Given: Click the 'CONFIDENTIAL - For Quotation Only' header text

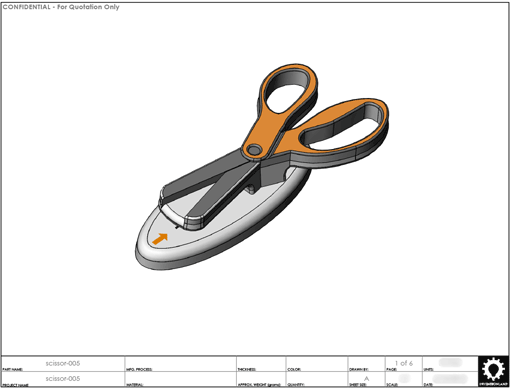Looking at the screenshot, I should (61, 7).
